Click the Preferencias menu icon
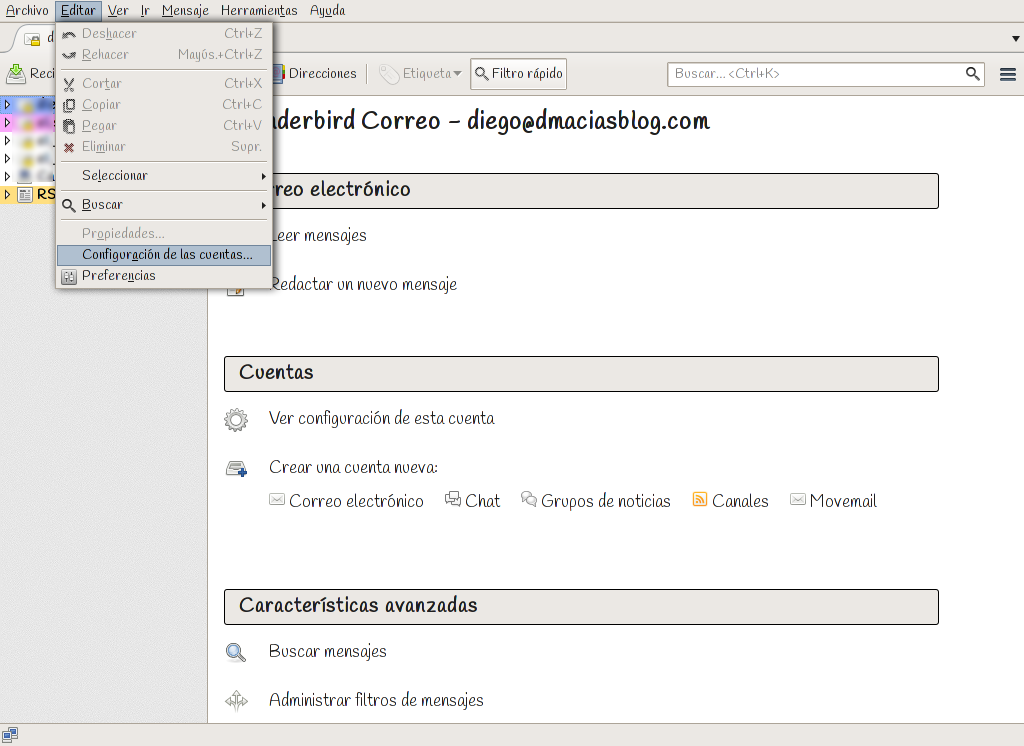Viewport: 1024px width, 746px height. [x=69, y=277]
